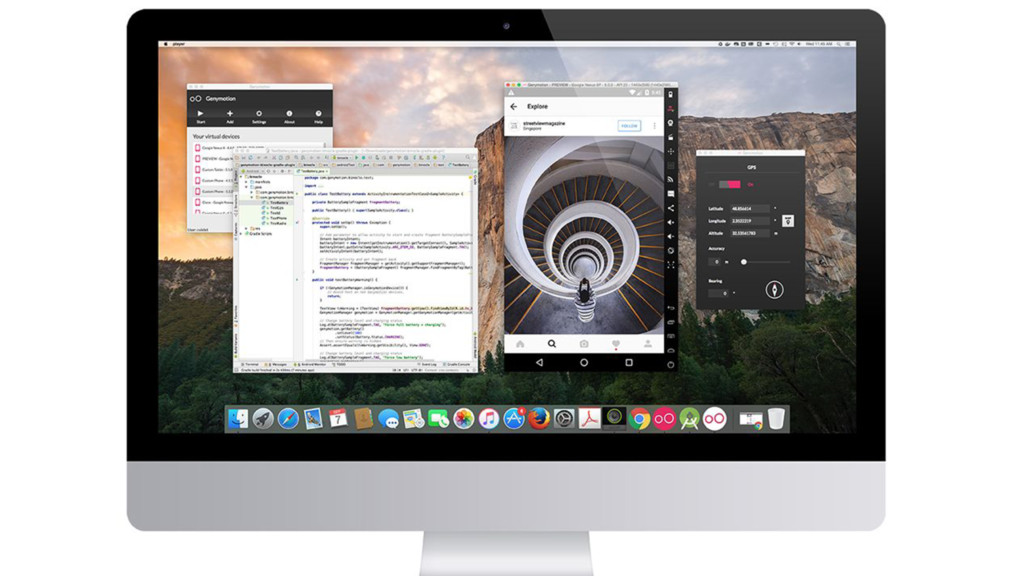The width and height of the screenshot is (1024, 576).
Task: Click the Add device plus icon in Genymotion
Action: point(230,116)
